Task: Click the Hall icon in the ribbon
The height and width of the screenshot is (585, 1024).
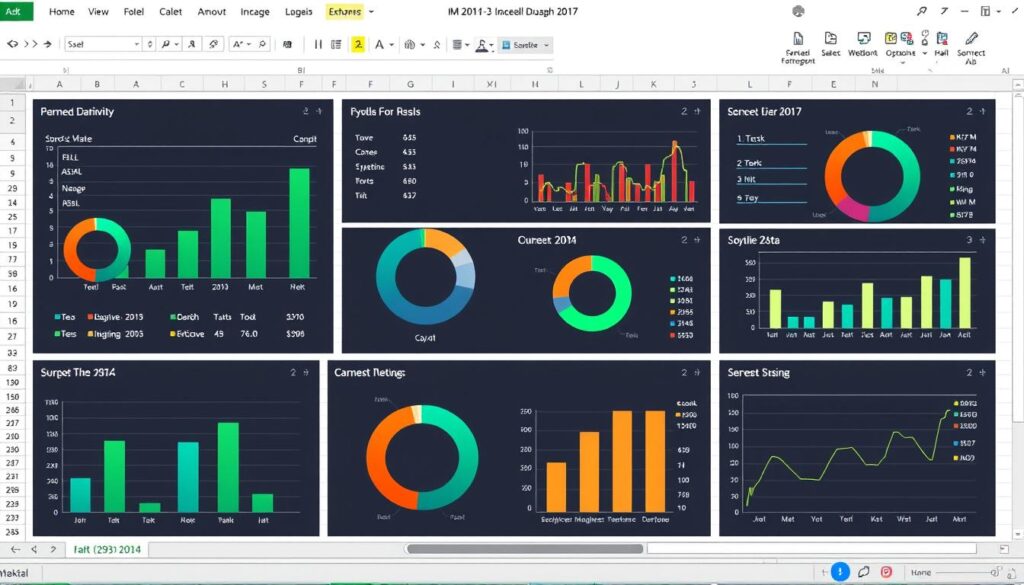Action: [x=942, y=40]
